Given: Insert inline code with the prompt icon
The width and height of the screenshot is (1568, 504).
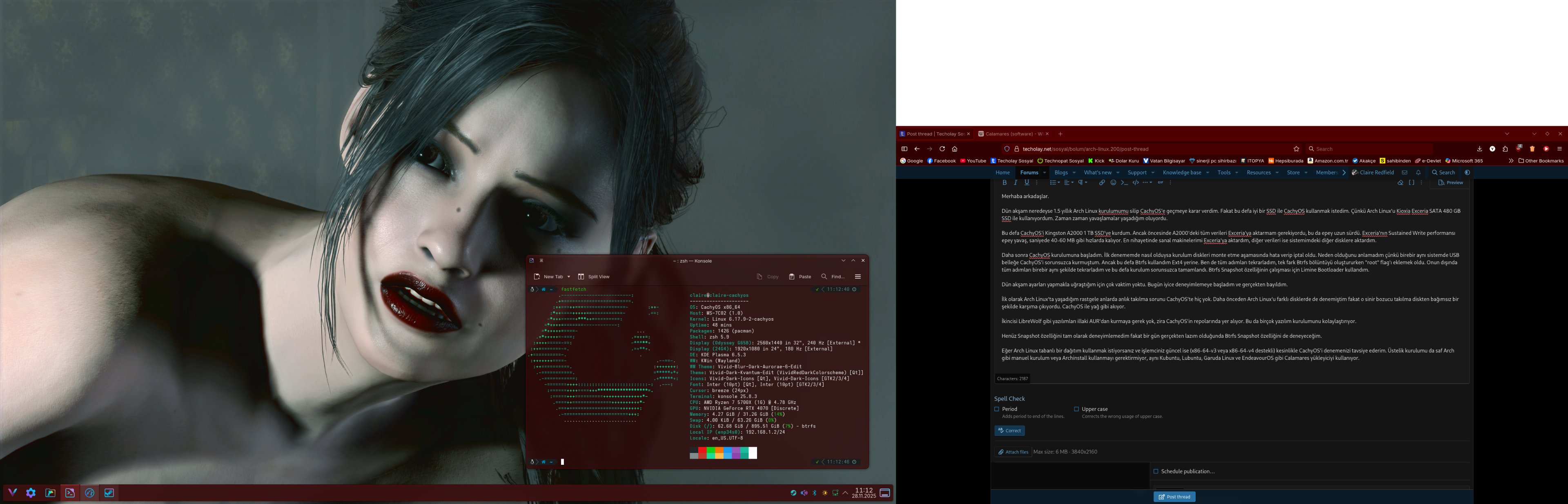Looking at the screenshot, I should [1125, 183].
